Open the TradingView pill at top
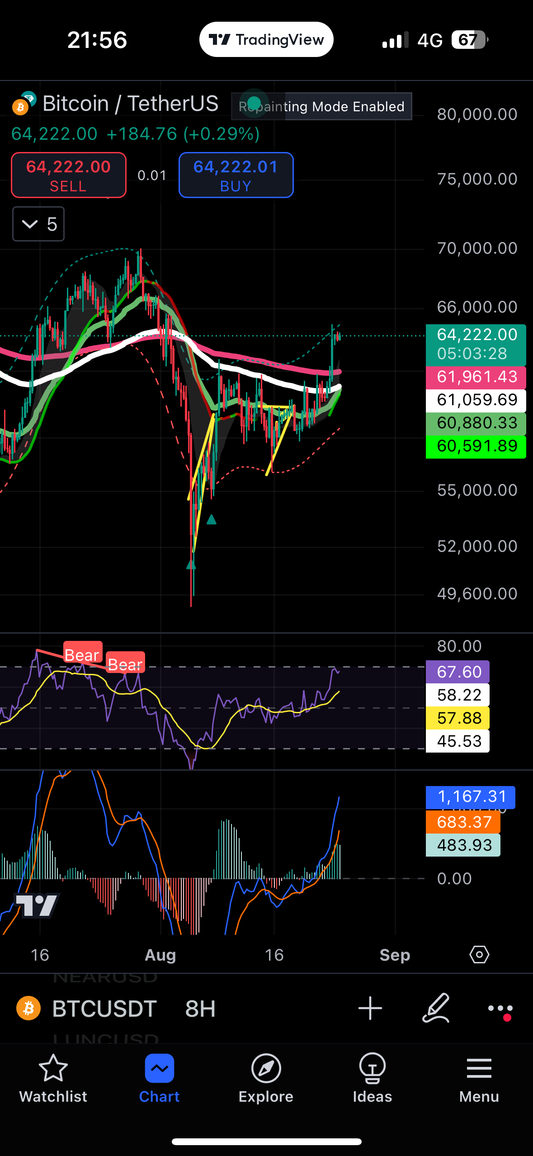 pos(266,40)
